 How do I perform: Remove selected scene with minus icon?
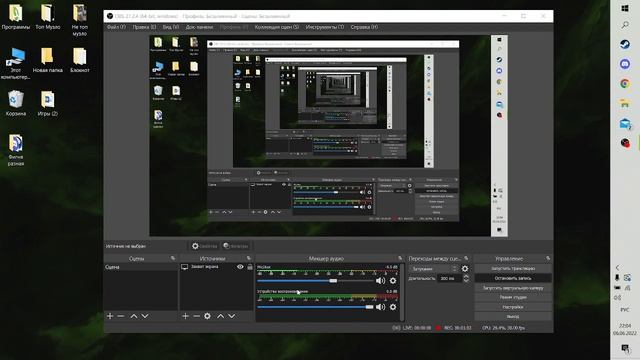(x=121, y=316)
